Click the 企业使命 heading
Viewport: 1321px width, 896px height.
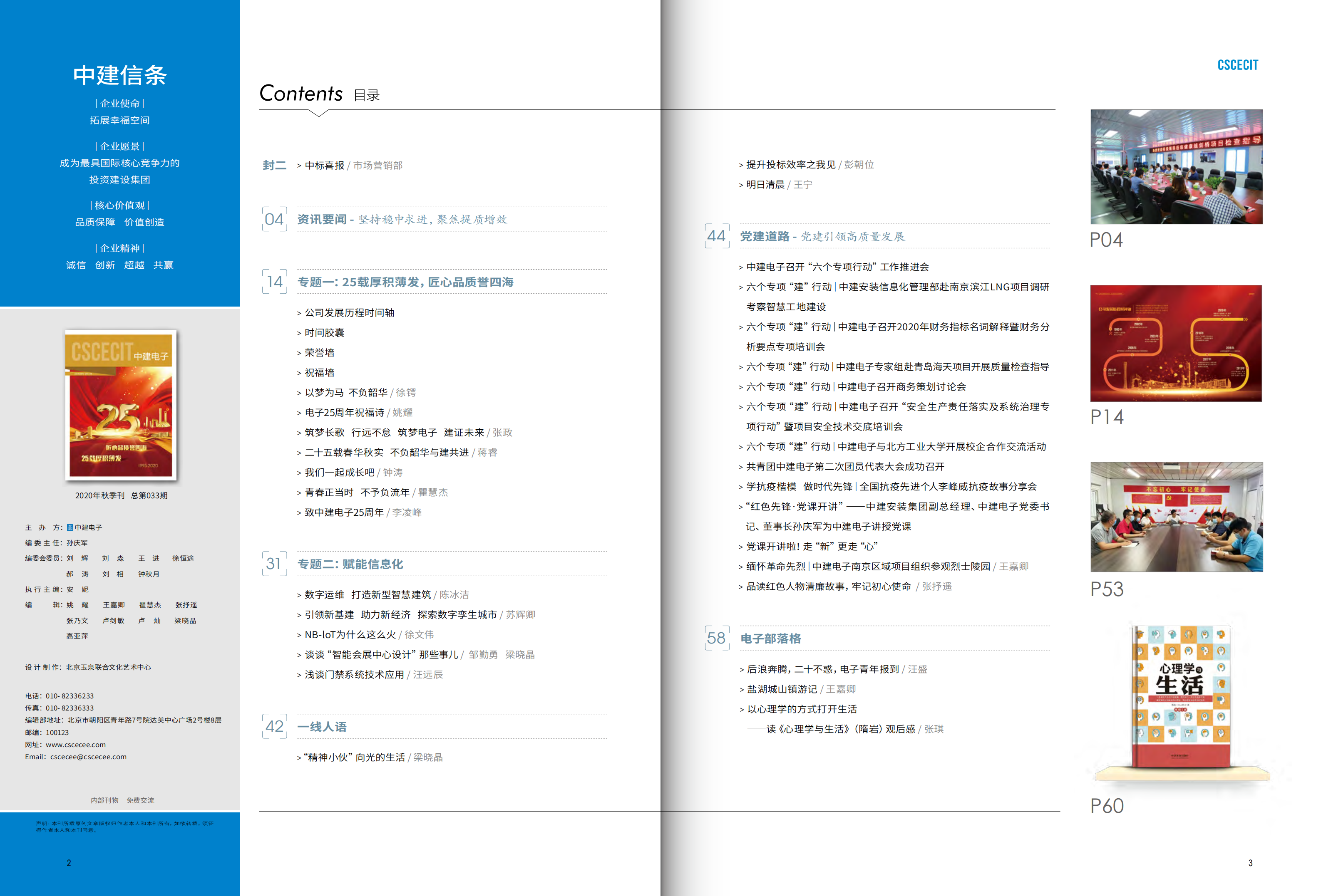[x=120, y=104]
